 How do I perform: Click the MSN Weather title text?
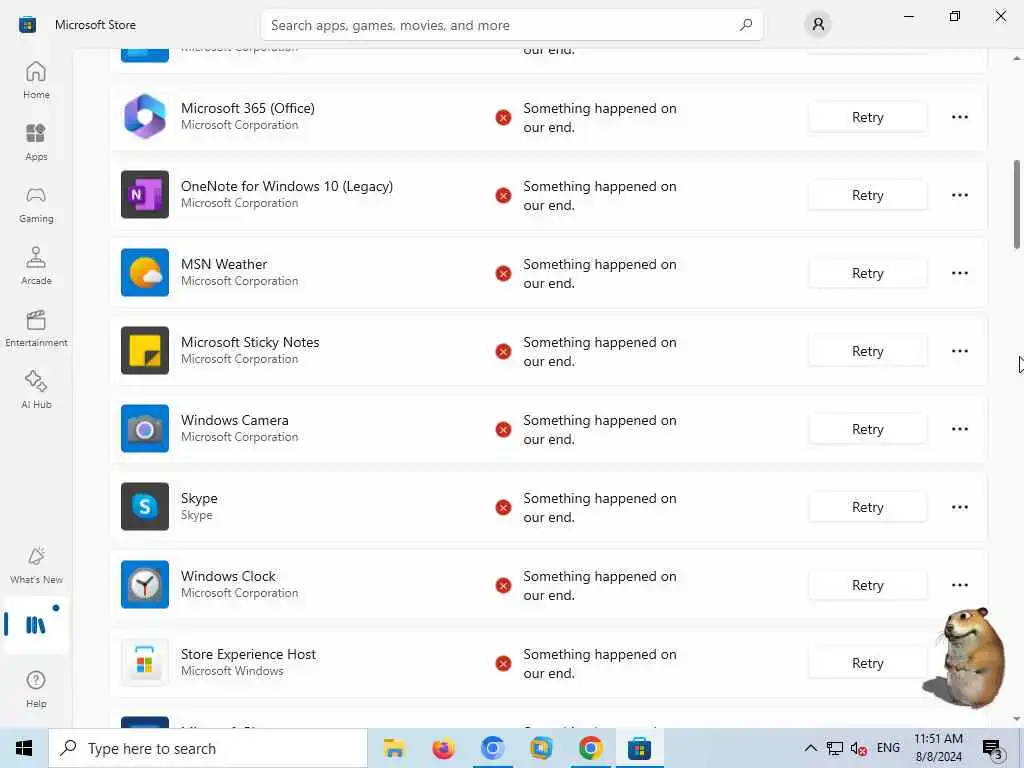point(224,264)
